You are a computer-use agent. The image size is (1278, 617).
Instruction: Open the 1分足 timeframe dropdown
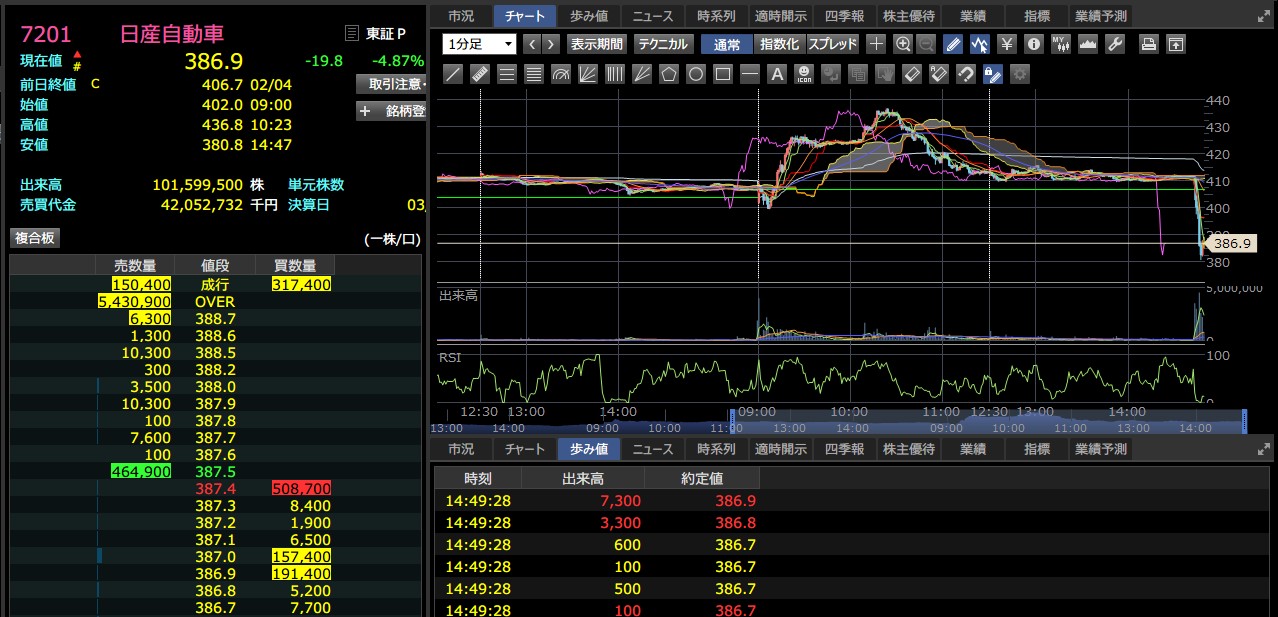tap(480, 44)
